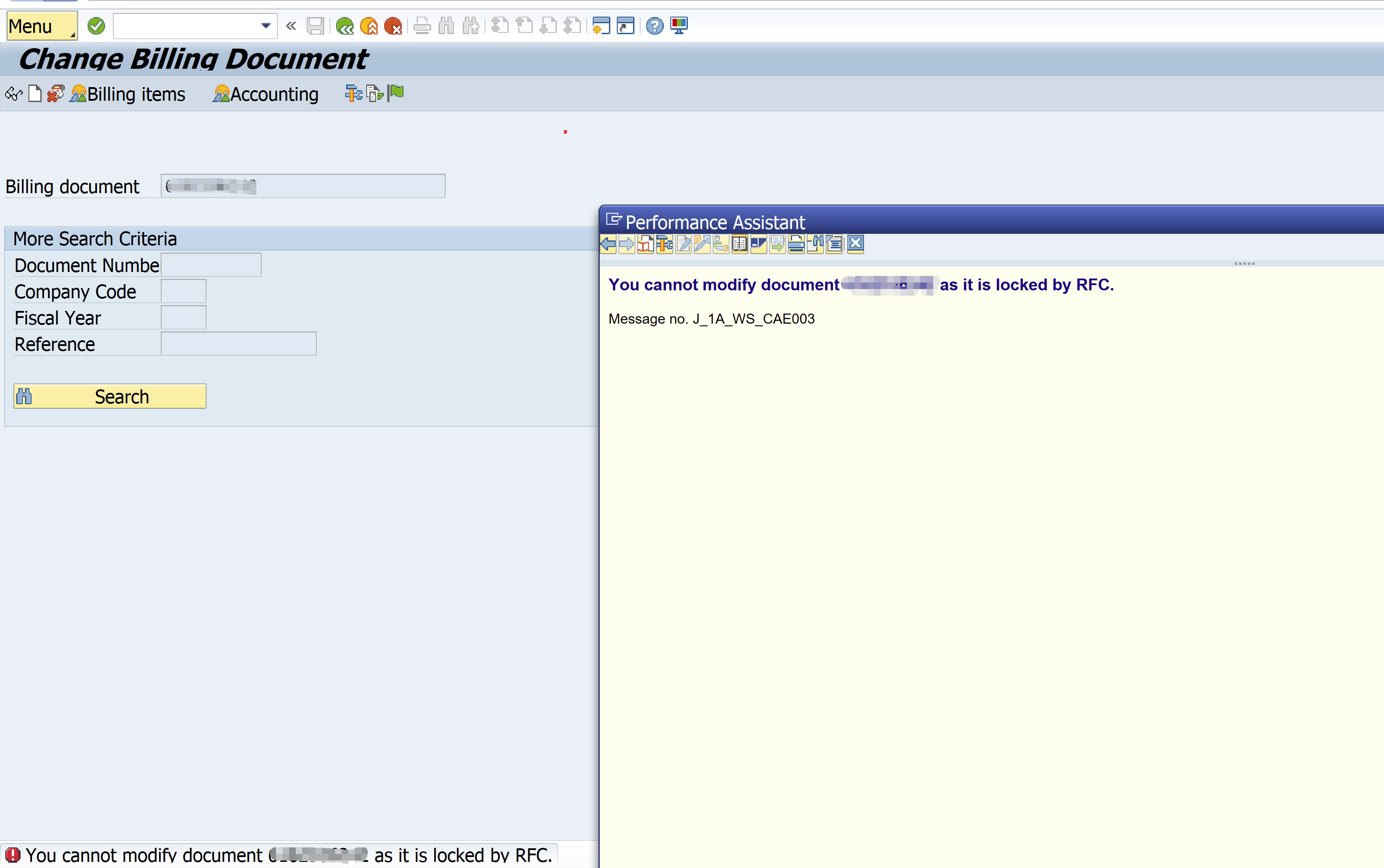Click the green arrow document icon in Performance Assistant

click(778, 244)
